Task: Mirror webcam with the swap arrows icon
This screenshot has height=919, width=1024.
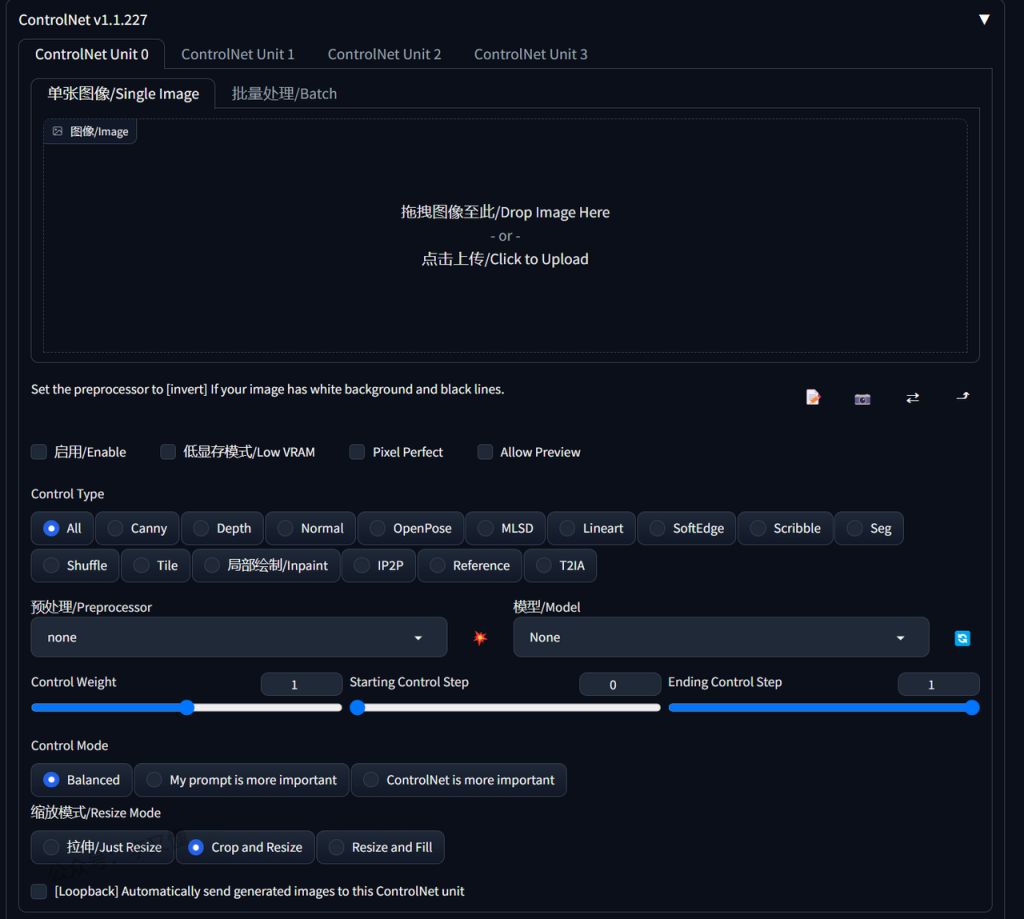Action: [912, 398]
